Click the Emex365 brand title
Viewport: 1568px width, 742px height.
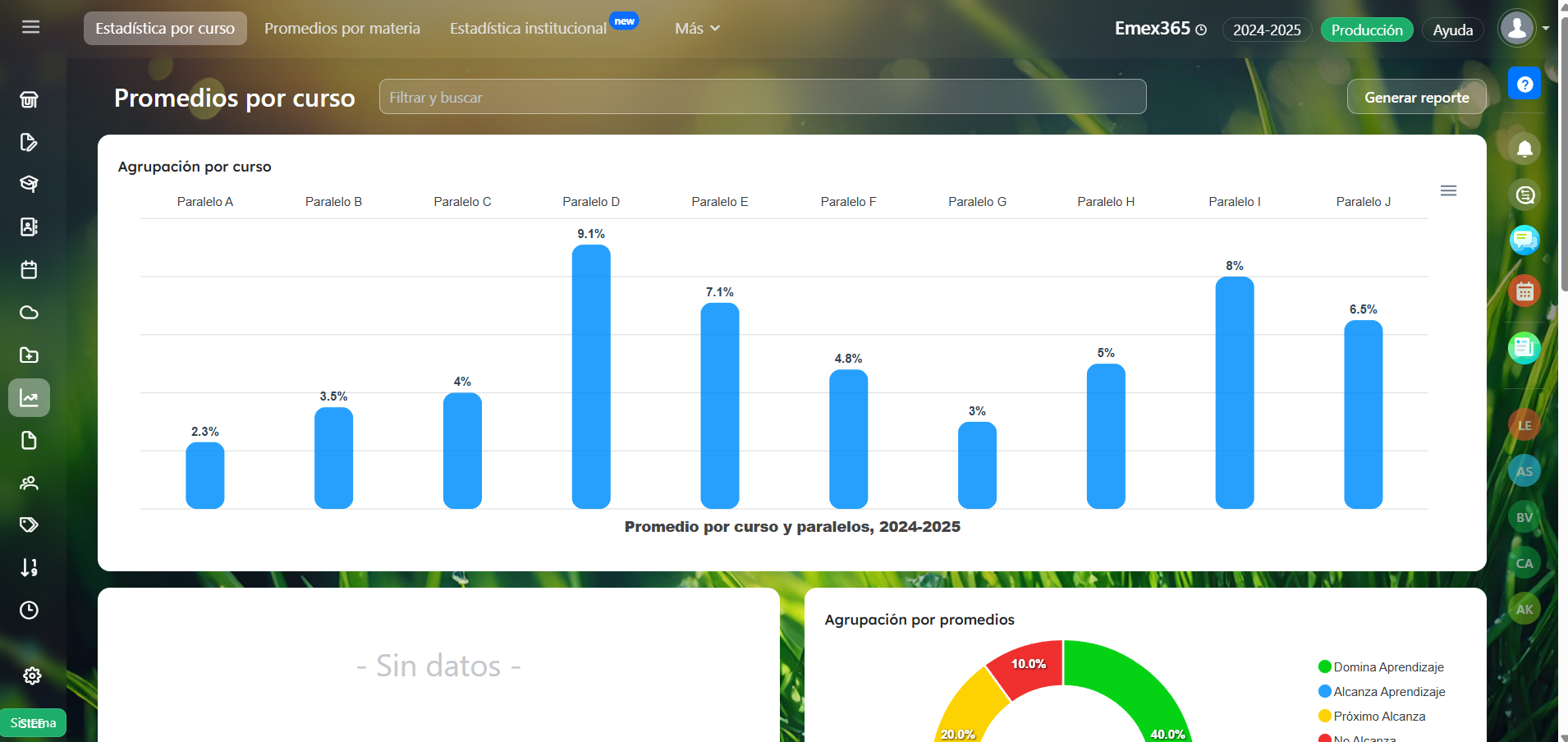[1152, 28]
